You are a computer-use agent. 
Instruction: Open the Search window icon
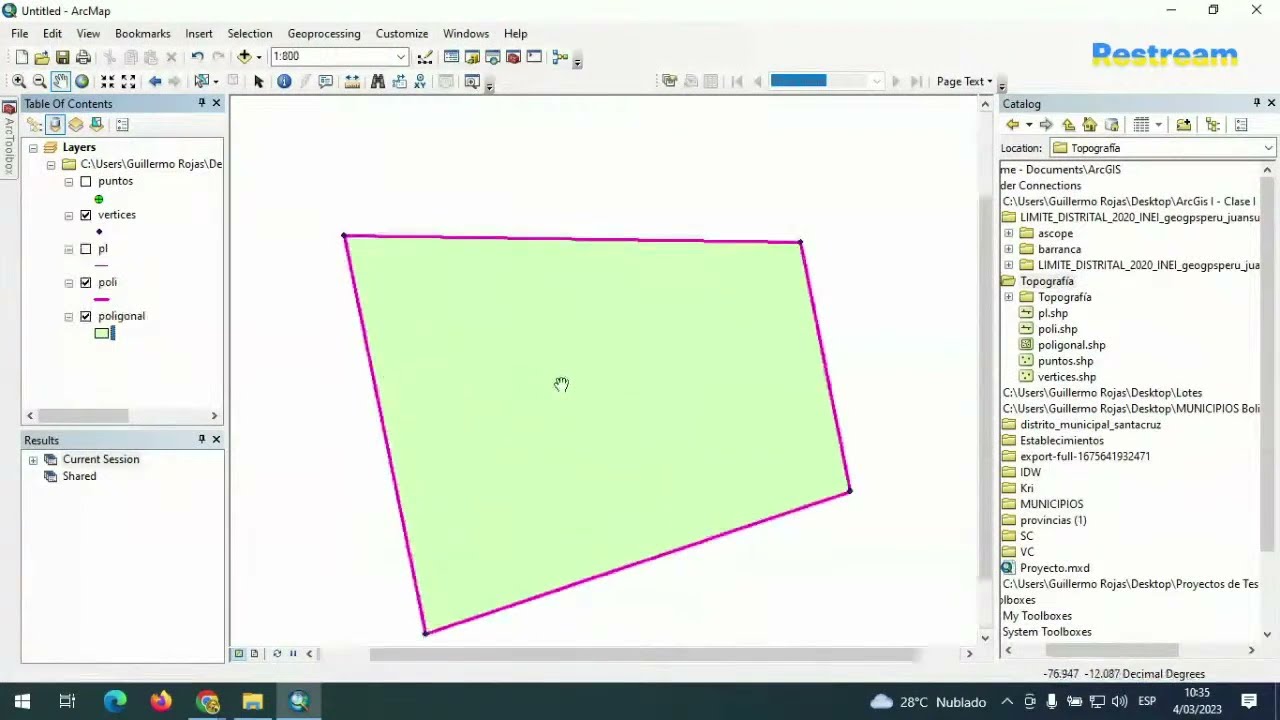492,57
